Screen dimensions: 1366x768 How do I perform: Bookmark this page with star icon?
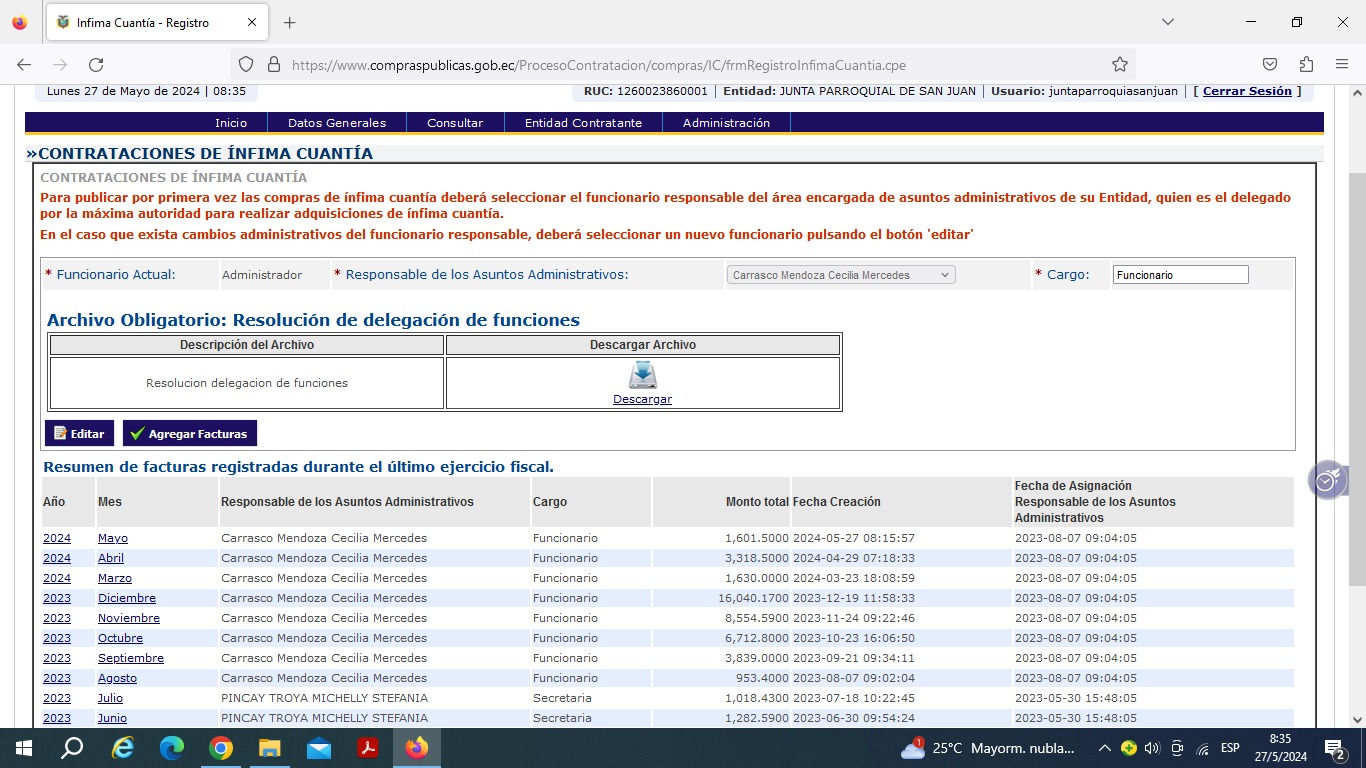(x=1120, y=65)
